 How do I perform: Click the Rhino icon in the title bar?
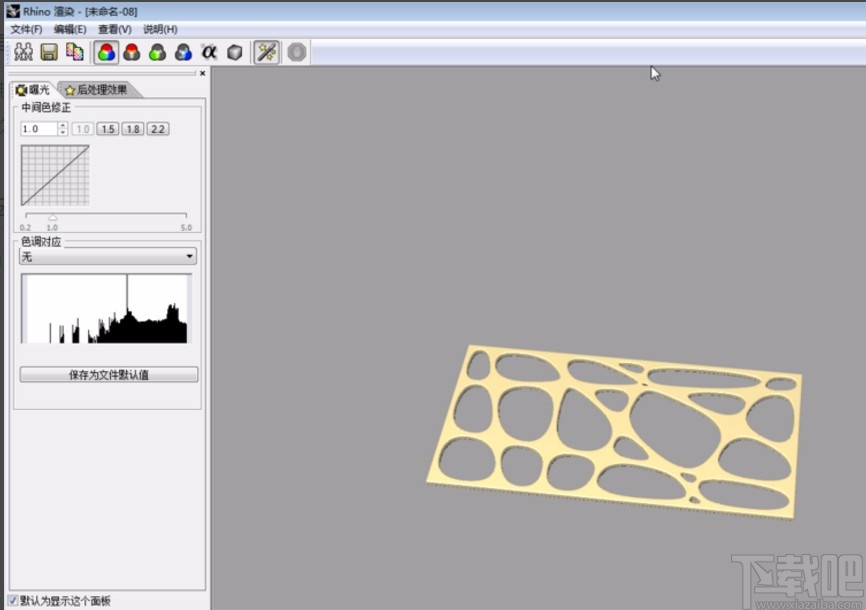pos(13,10)
